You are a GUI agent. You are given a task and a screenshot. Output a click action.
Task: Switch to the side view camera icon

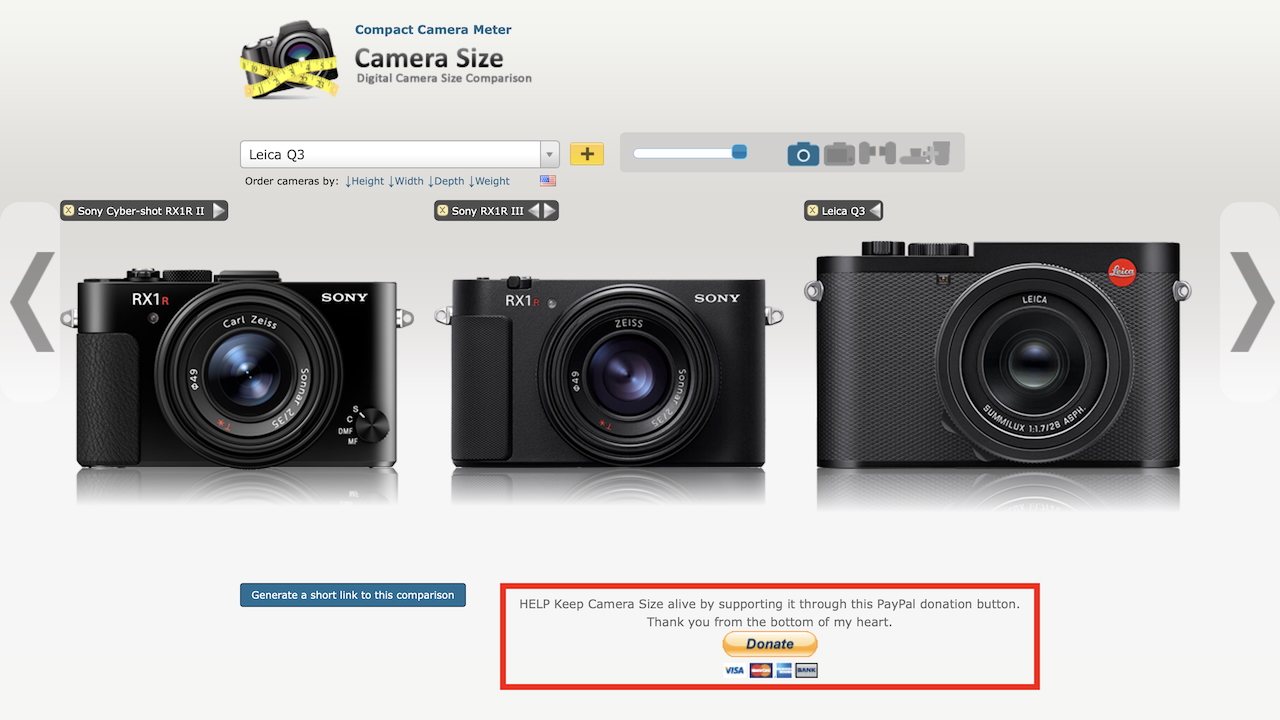tap(877, 153)
